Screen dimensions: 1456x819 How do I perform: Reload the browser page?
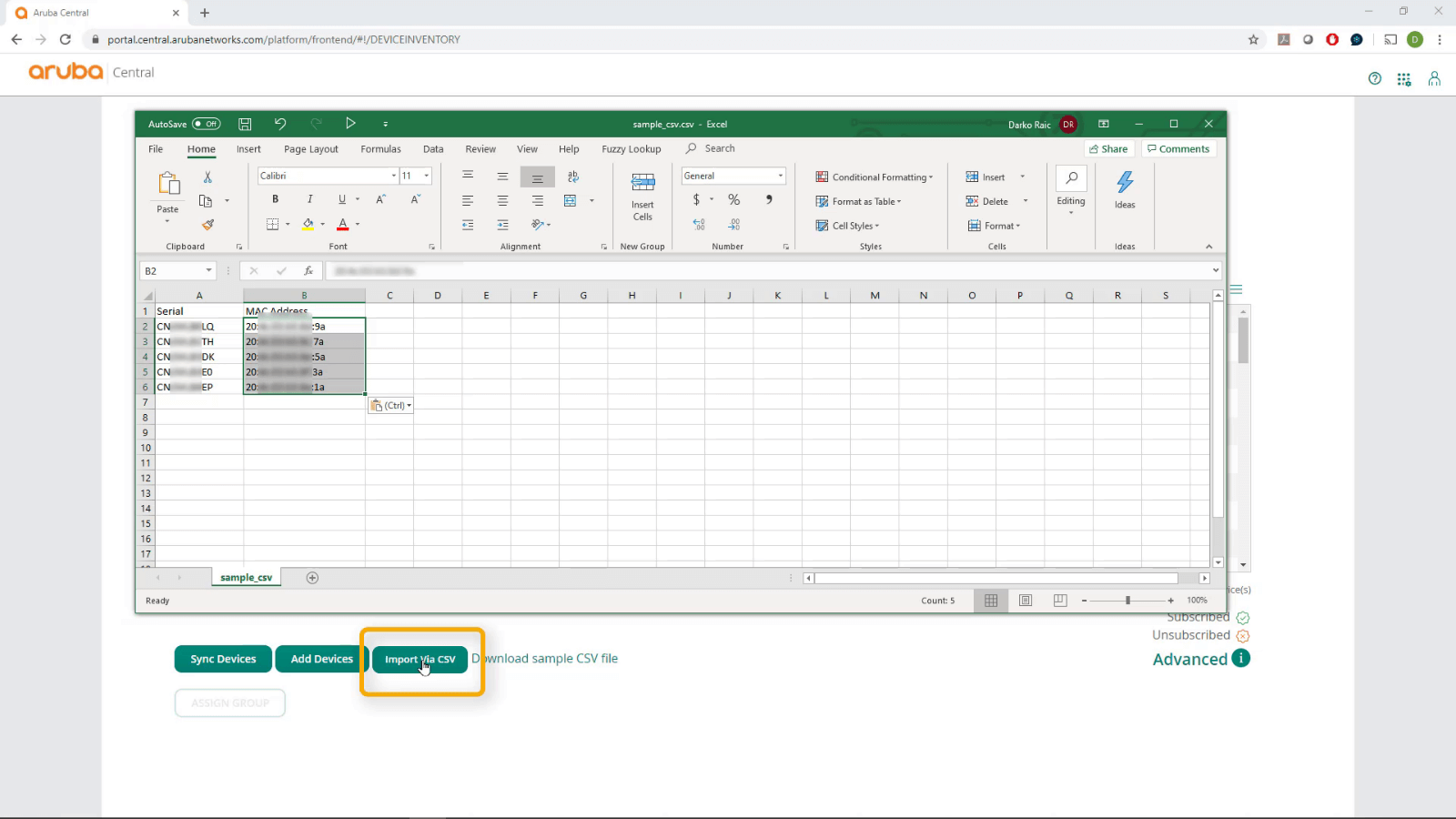[65, 39]
